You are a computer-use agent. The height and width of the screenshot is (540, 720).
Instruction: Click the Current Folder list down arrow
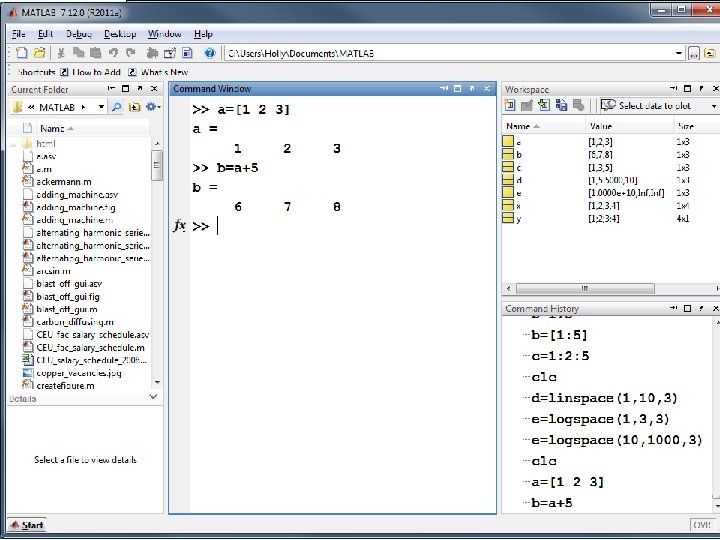pyautogui.click(x=158, y=382)
